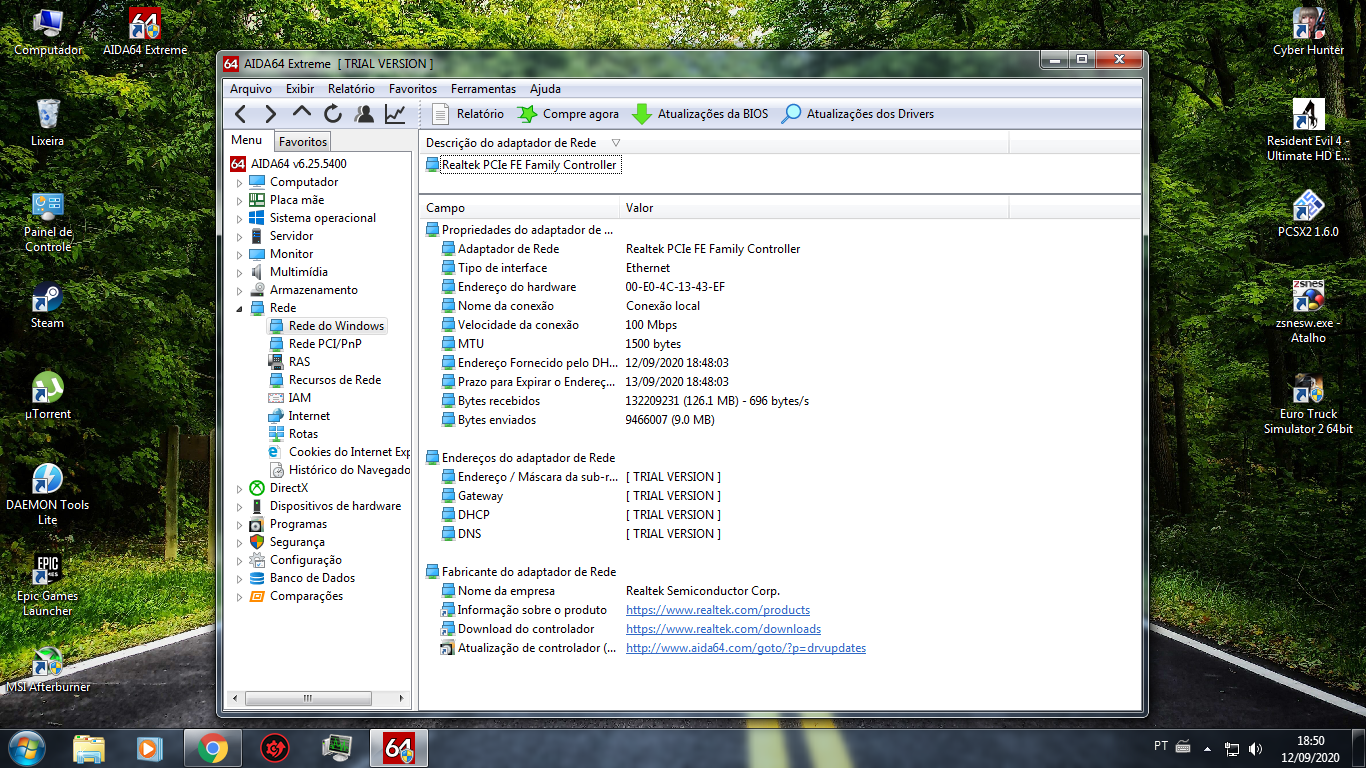The height and width of the screenshot is (768, 1366).
Task: Select the Rede PCI/PnP tree item
Action: point(325,344)
